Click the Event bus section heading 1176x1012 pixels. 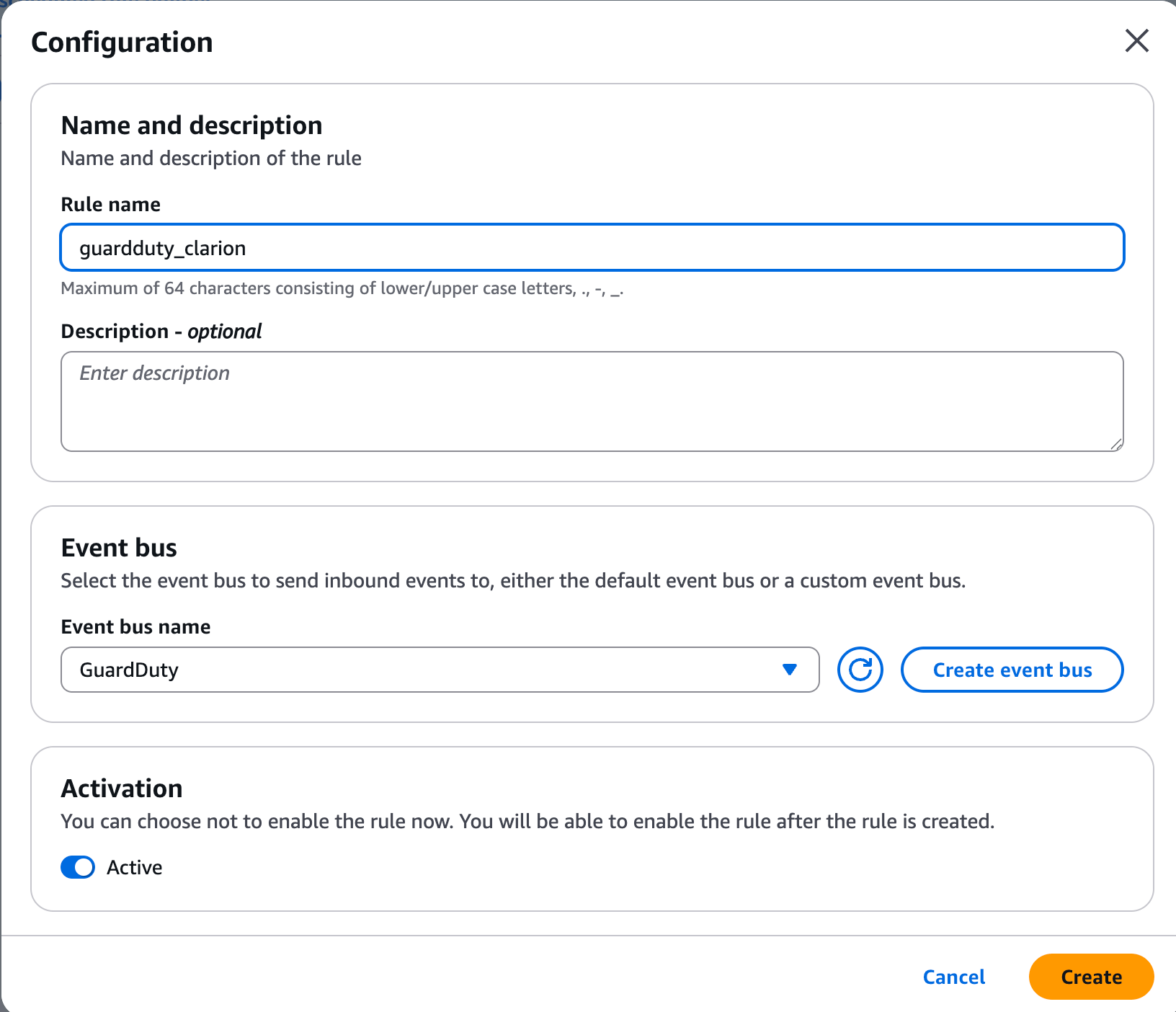119,548
